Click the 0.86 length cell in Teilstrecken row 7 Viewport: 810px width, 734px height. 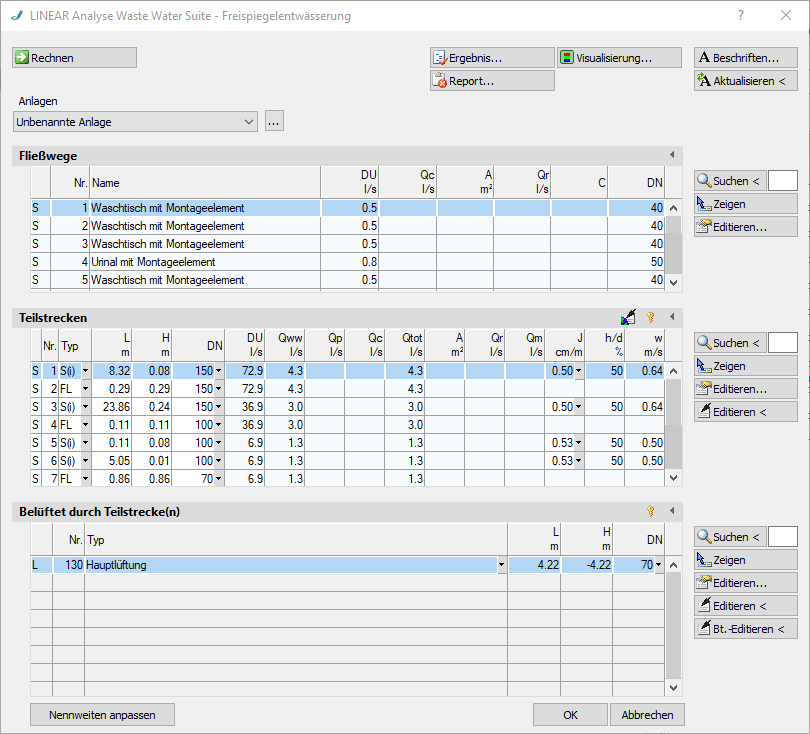[112, 479]
